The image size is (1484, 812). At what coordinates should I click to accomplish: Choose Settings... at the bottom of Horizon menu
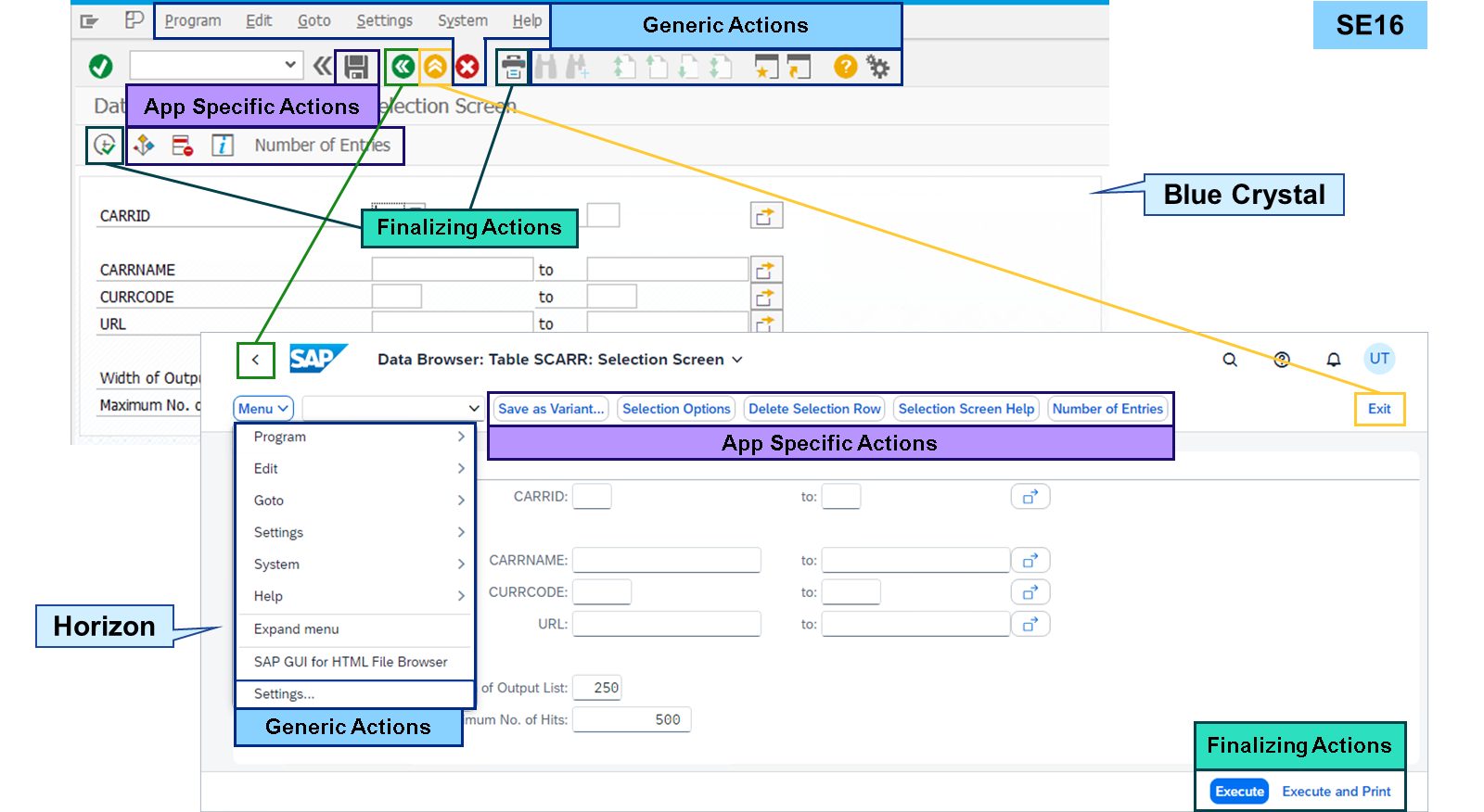point(355,694)
